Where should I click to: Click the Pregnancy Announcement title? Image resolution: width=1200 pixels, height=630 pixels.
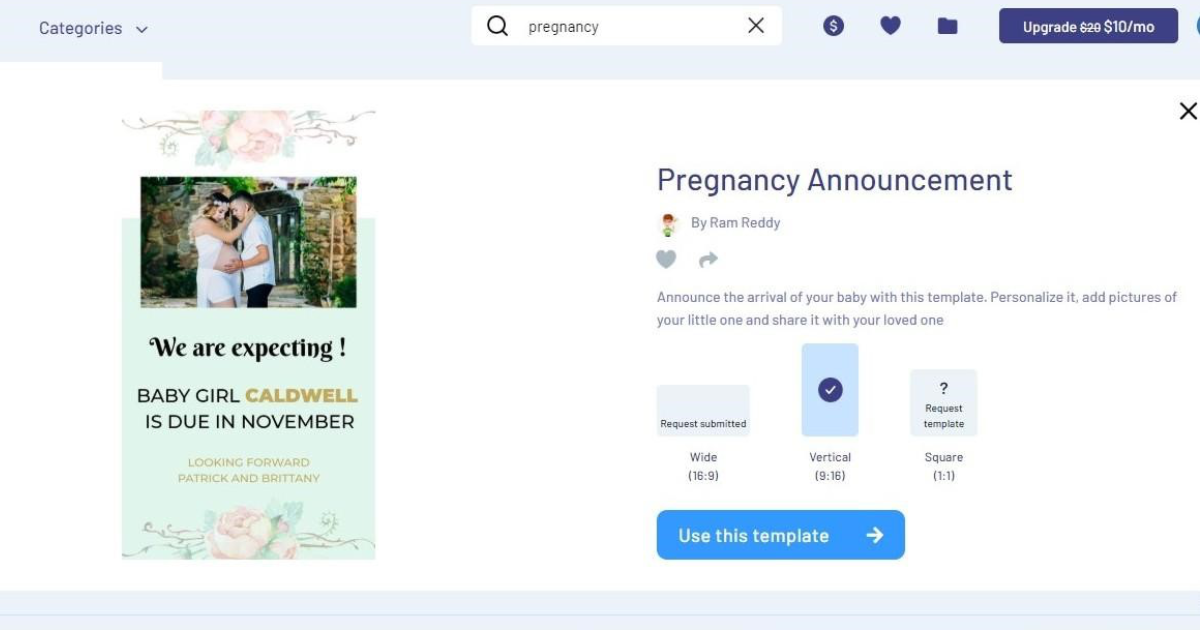coord(835,180)
